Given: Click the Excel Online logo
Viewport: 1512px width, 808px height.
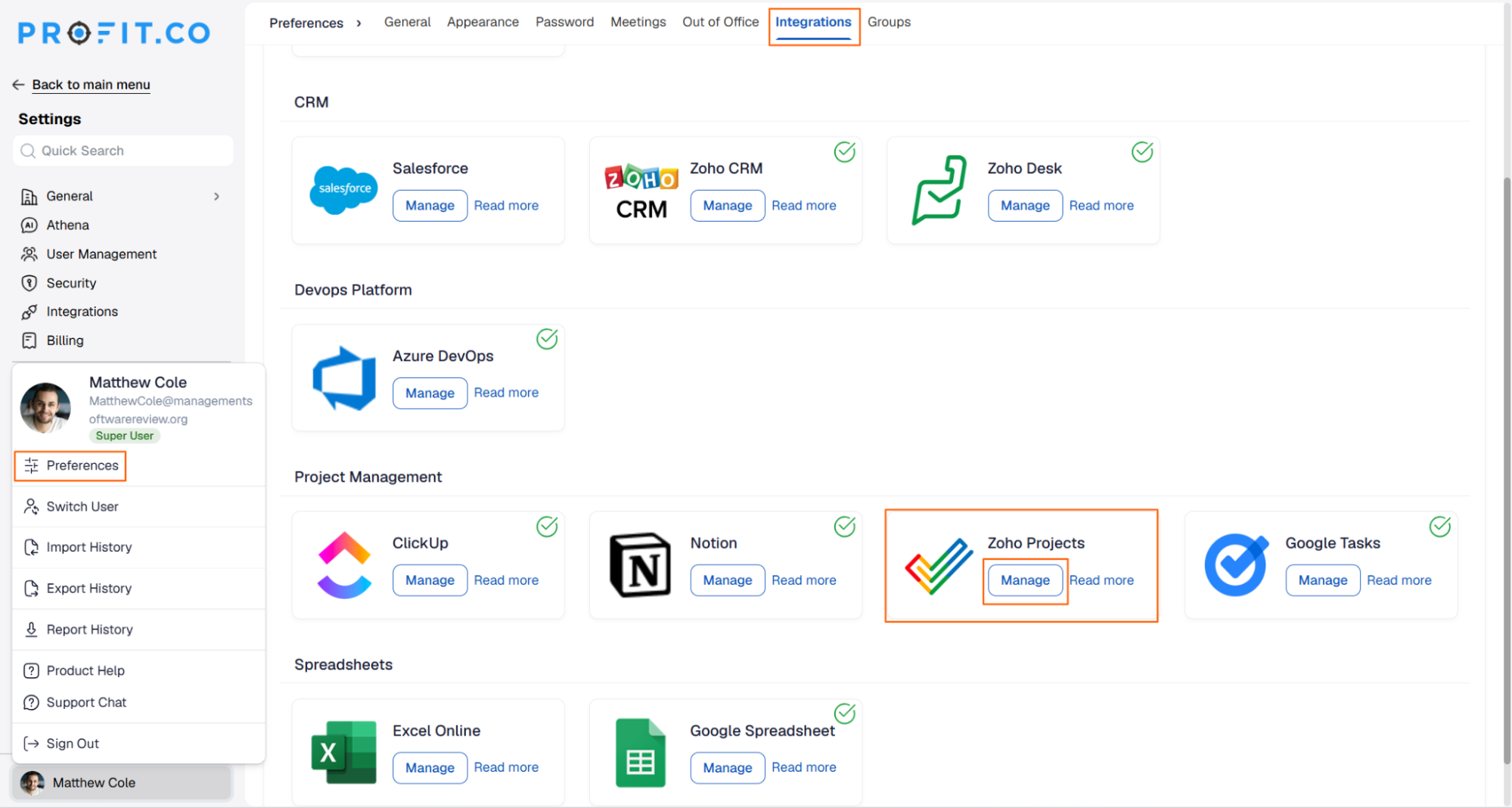Looking at the screenshot, I should 344,752.
